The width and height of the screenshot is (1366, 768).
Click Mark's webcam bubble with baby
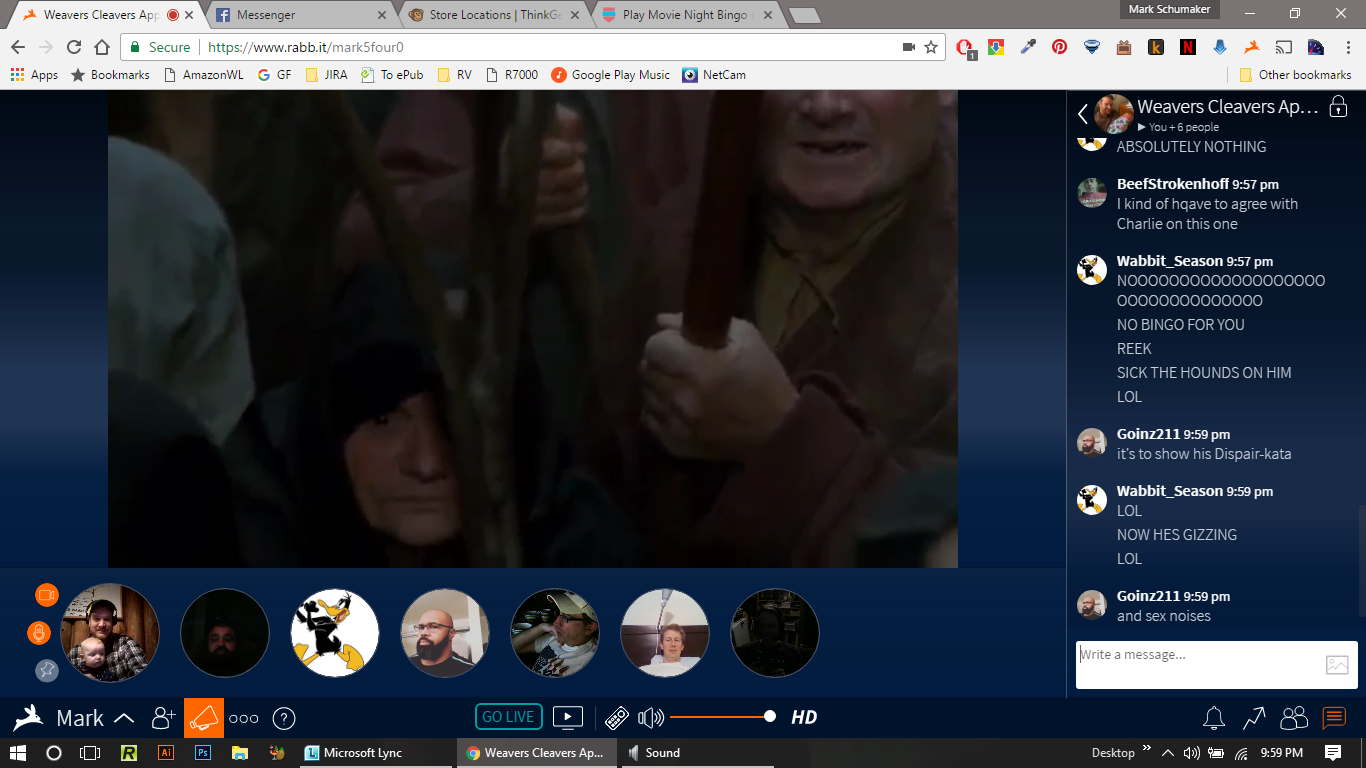click(110, 633)
